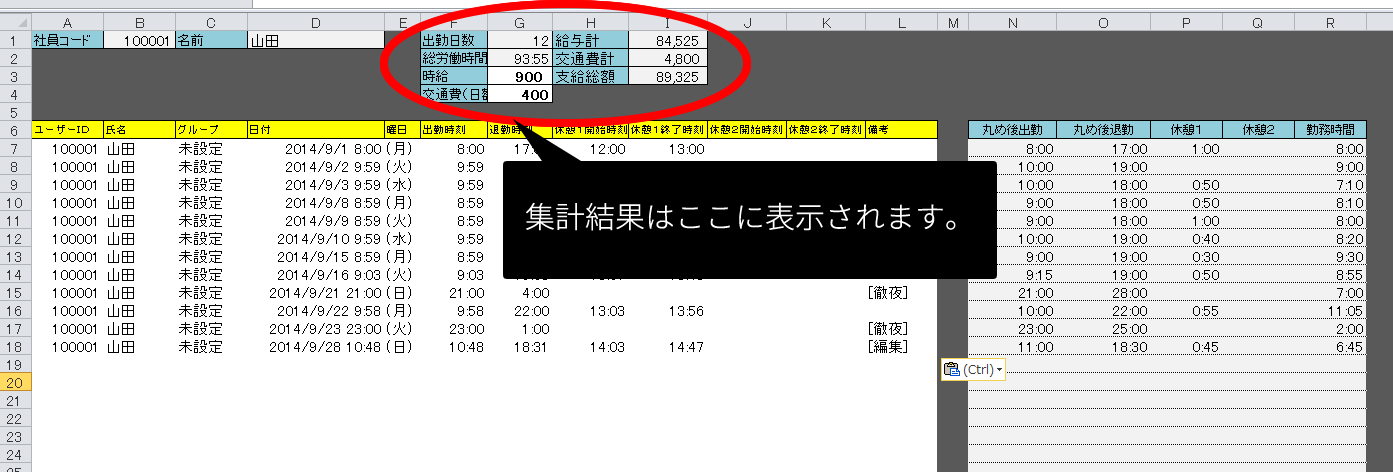Click the 休憩2 heading in the right table
Viewport: 1393px width, 472px height.
pos(1258,130)
